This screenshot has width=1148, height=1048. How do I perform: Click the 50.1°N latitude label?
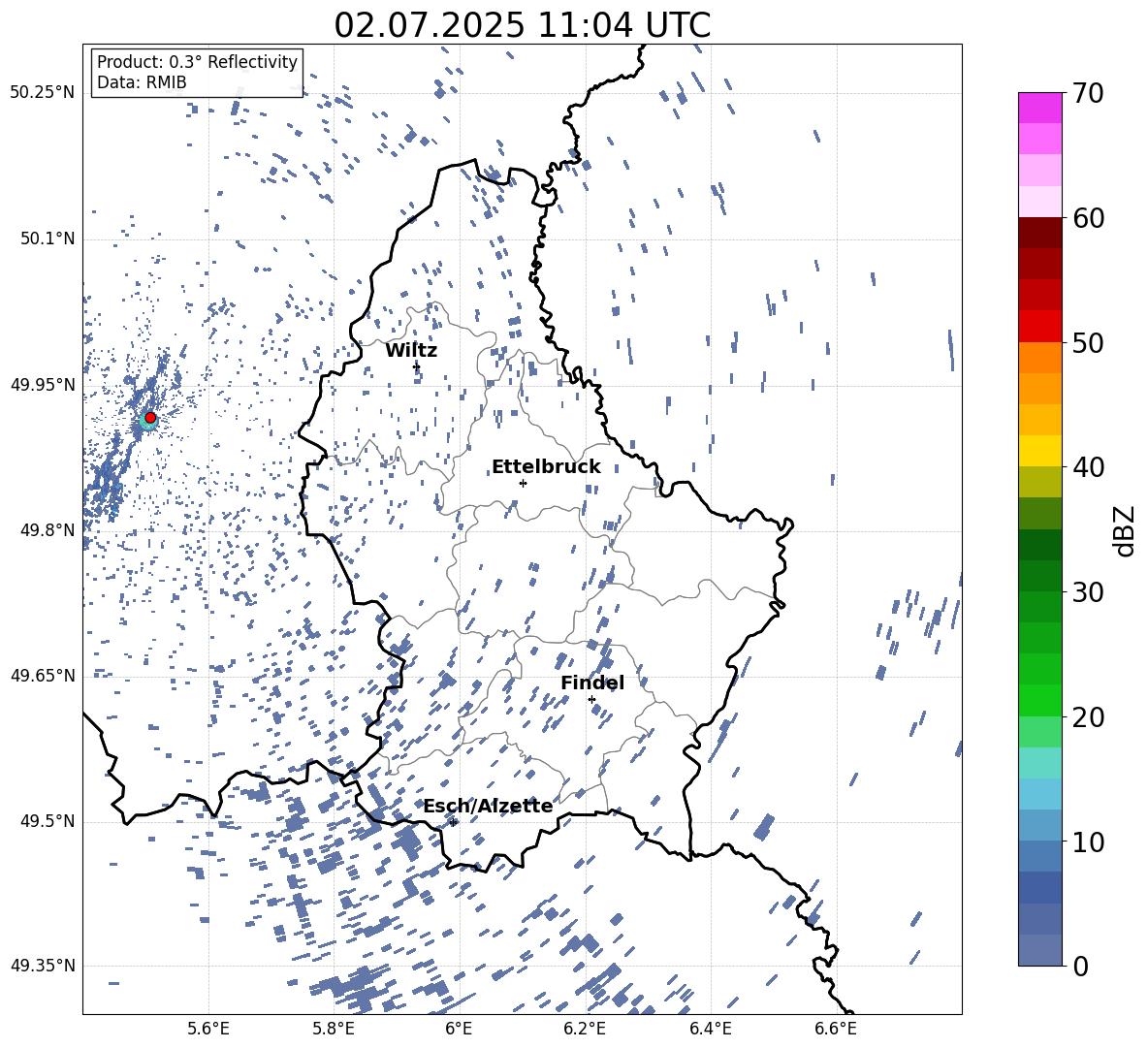pyautogui.click(x=48, y=238)
